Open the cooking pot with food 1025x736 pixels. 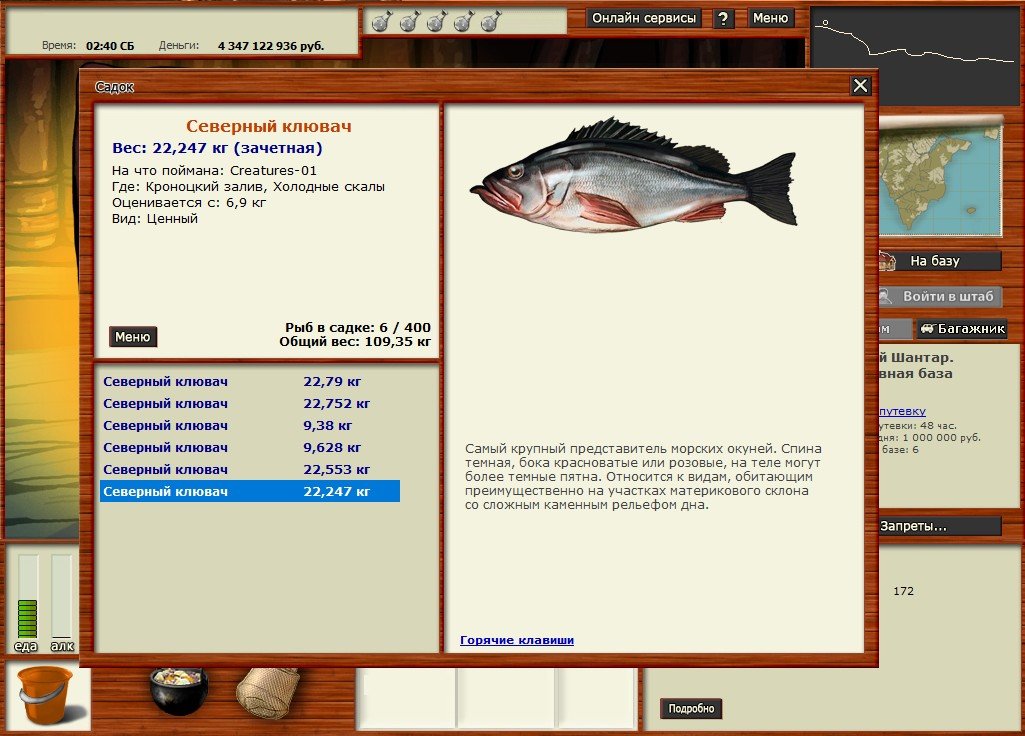[x=178, y=690]
